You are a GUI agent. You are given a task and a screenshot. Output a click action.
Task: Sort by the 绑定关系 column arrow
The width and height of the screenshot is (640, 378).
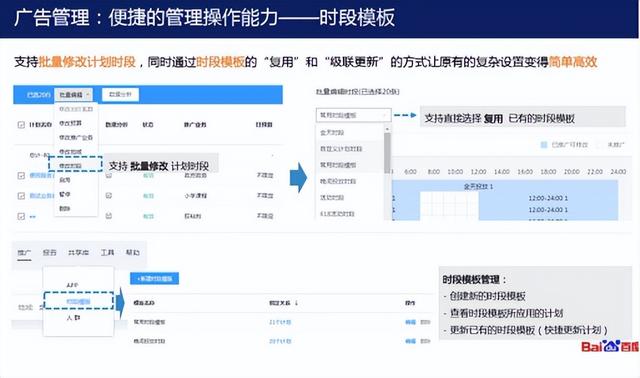(x=296, y=303)
